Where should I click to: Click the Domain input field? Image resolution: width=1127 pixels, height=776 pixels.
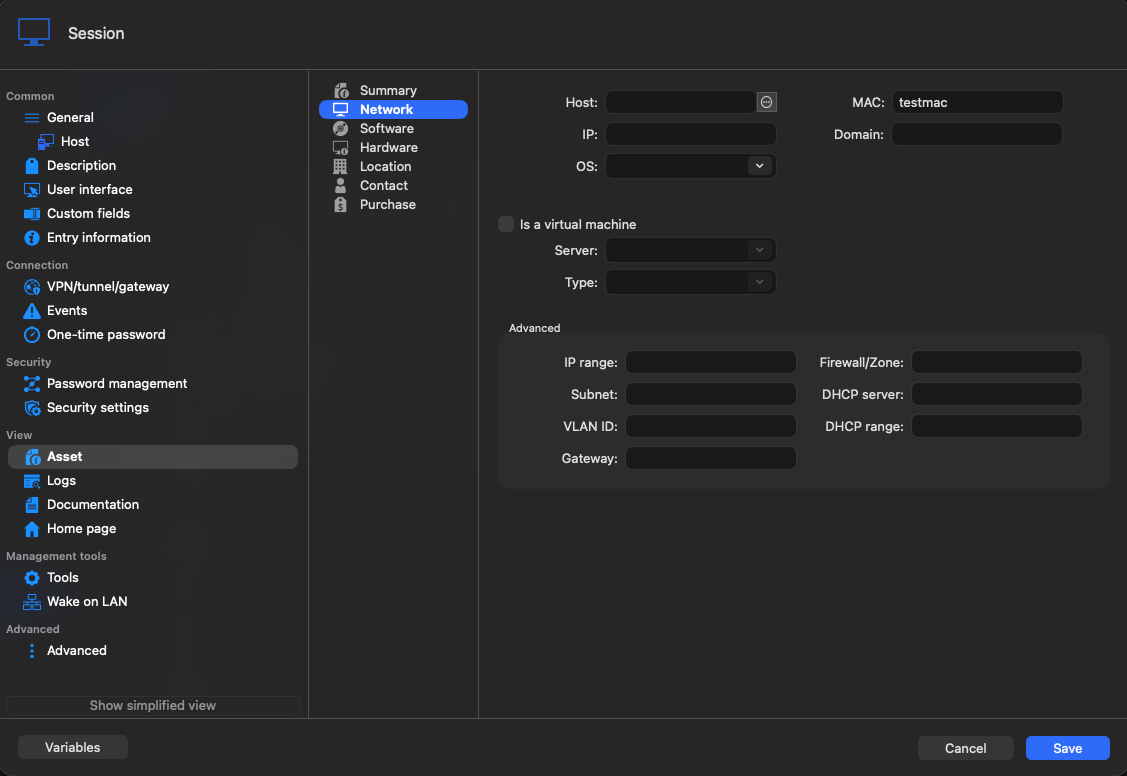977,134
